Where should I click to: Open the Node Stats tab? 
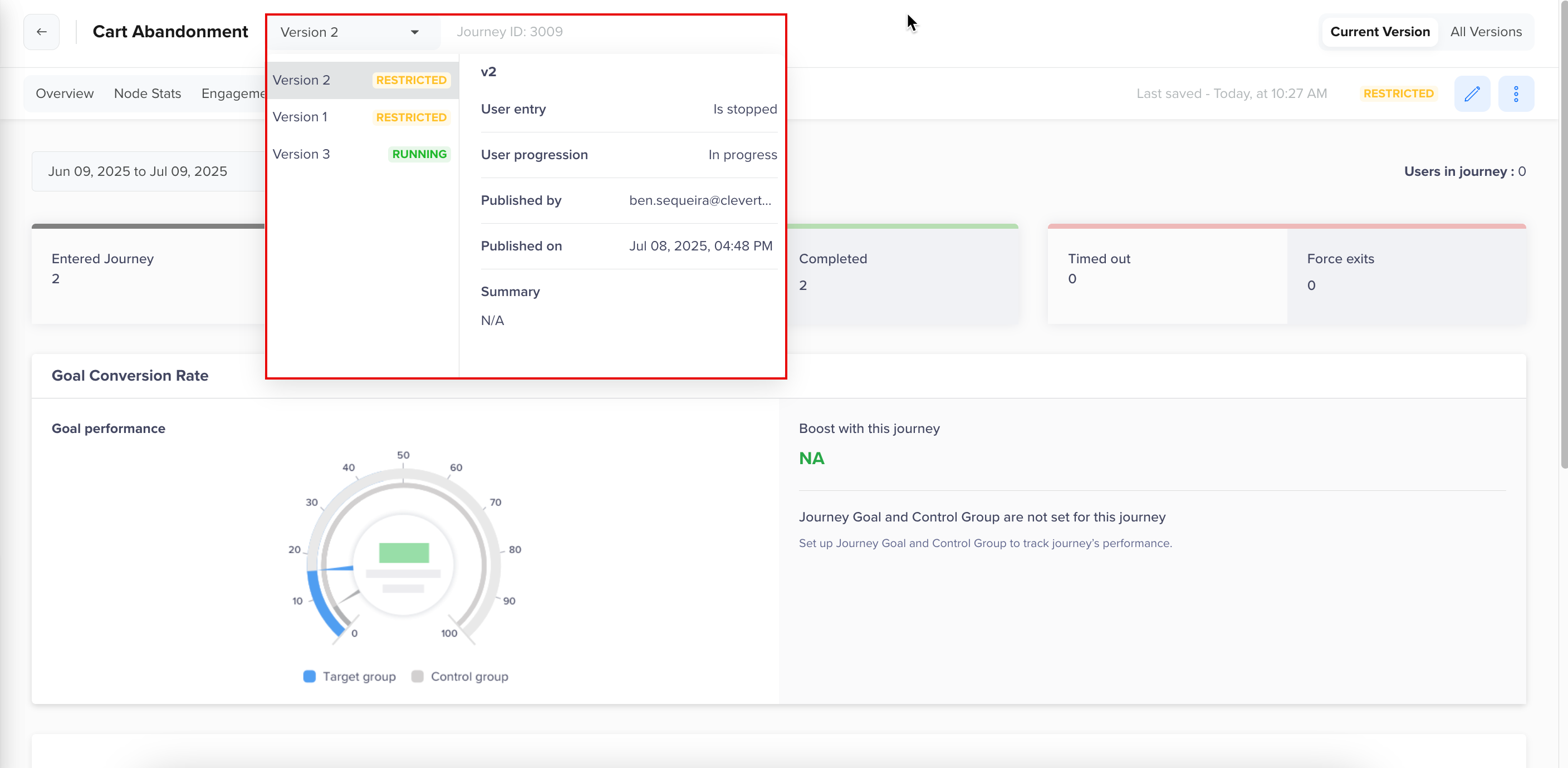148,93
